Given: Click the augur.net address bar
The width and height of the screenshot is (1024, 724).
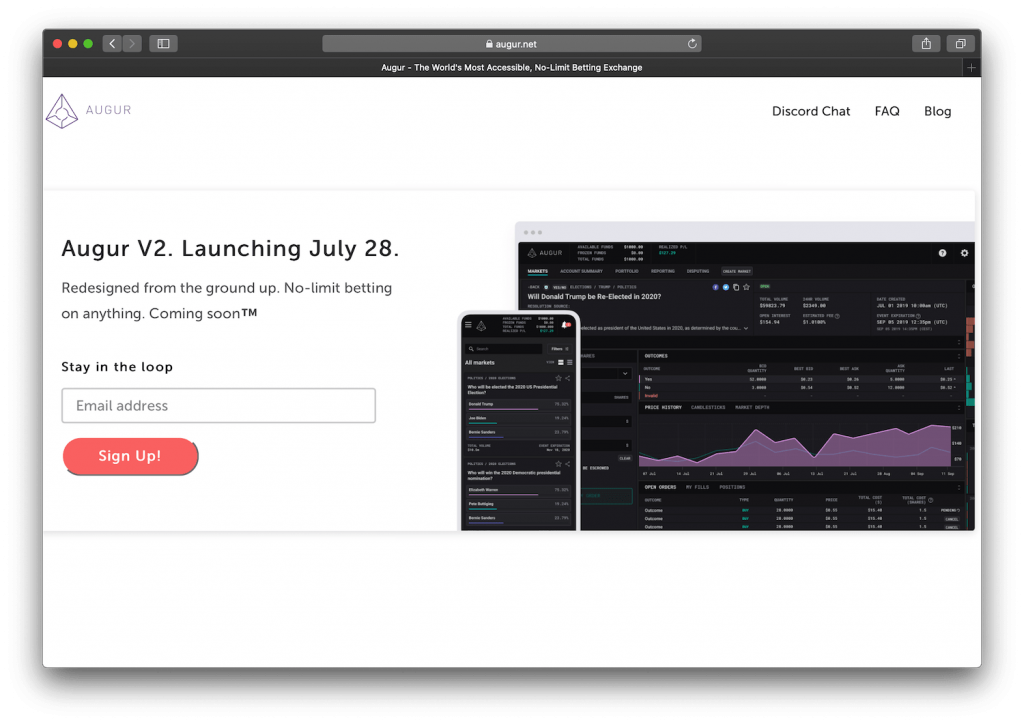Looking at the screenshot, I should [x=511, y=44].
